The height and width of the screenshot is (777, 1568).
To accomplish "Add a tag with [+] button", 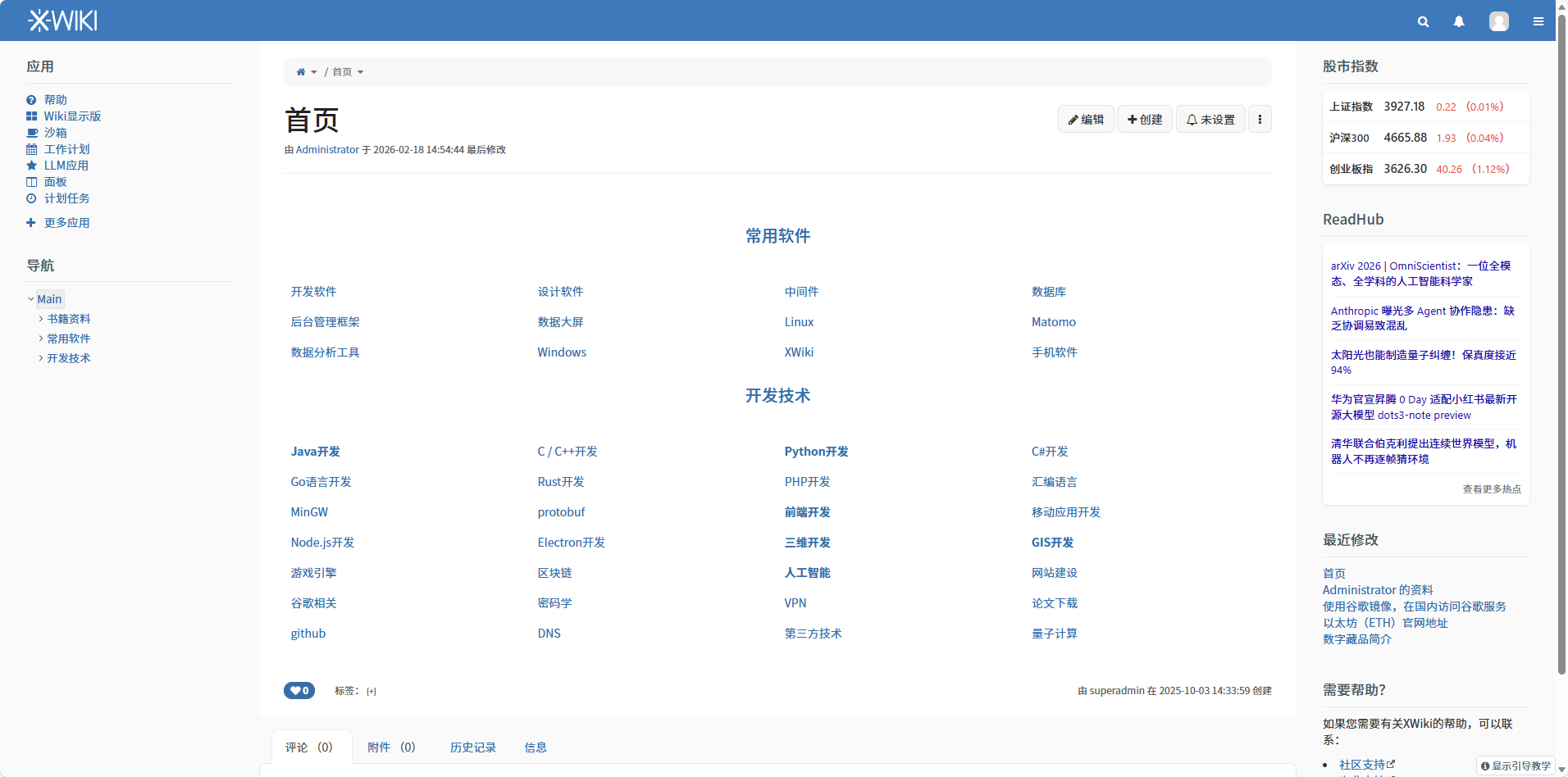I will click(371, 691).
